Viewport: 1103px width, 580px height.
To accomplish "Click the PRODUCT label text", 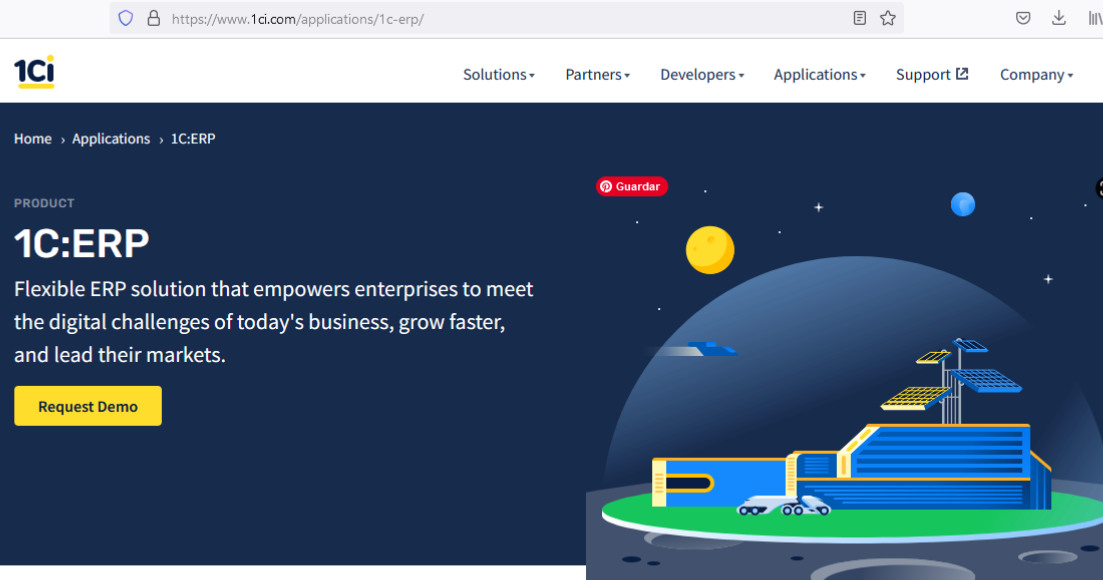I will [44, 203].
